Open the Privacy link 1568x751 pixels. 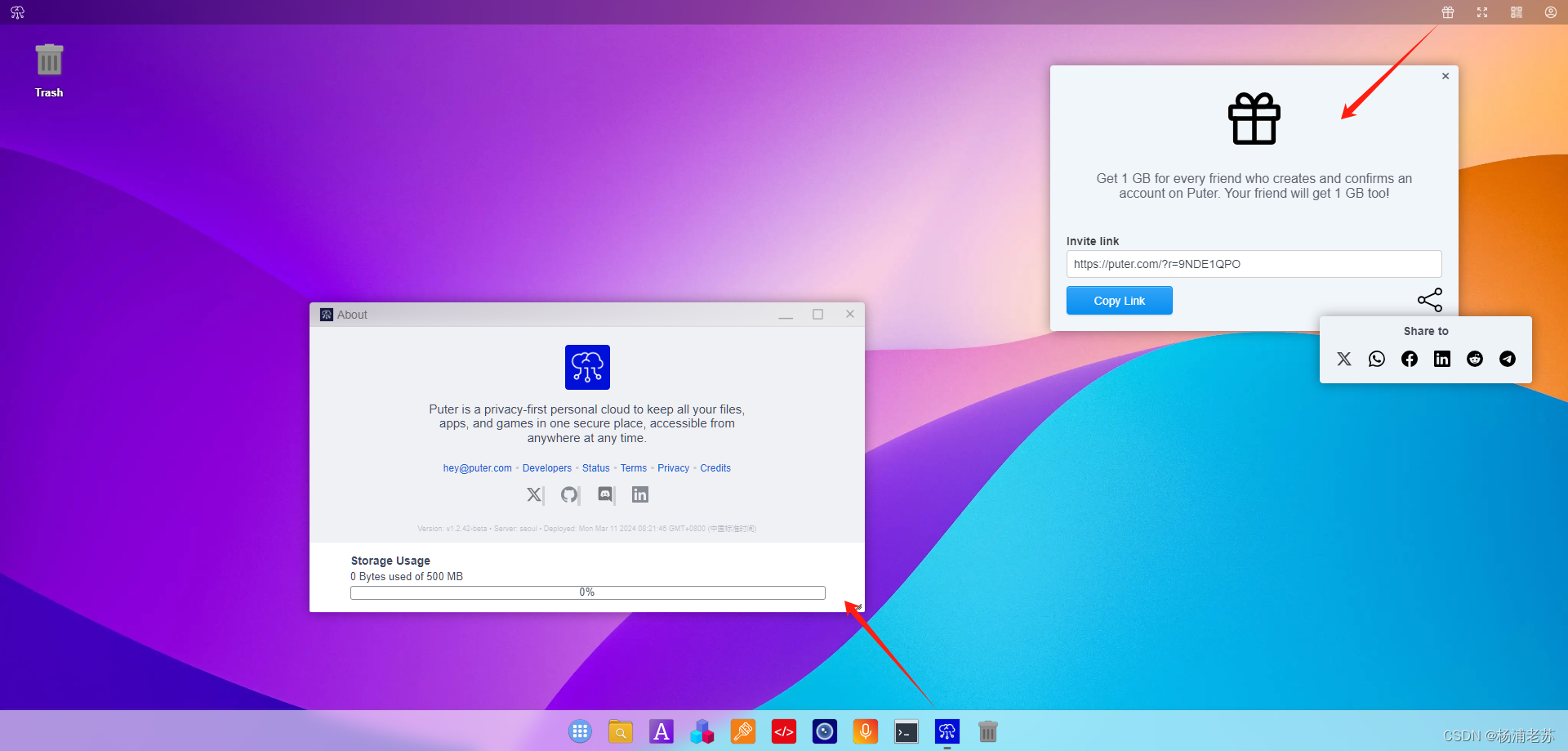[674, 468]
